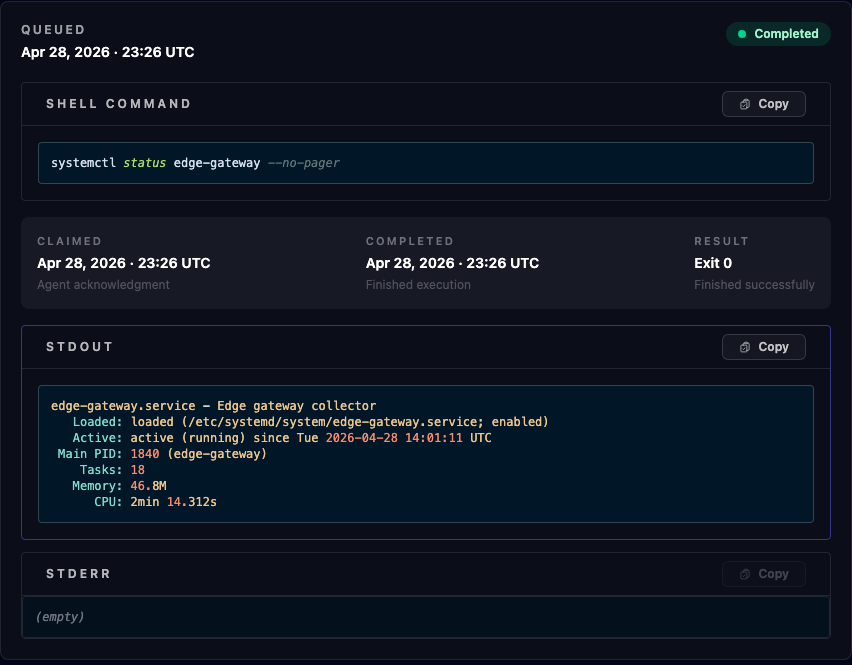Click the timestamp '2026-04-28 14:01:11'
The image size is (852, 665).
[x=394, y=438]
